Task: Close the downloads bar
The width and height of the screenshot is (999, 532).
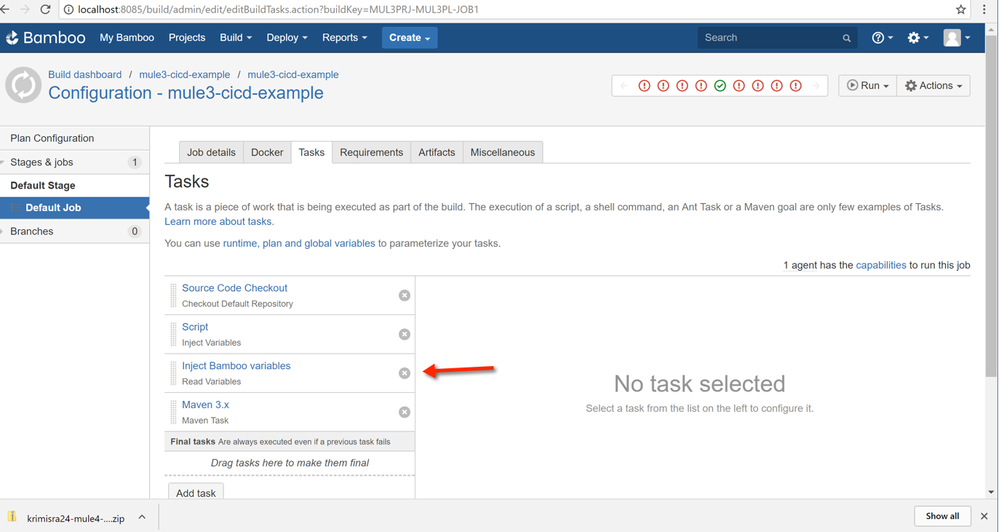Action: tap(984, 516)
